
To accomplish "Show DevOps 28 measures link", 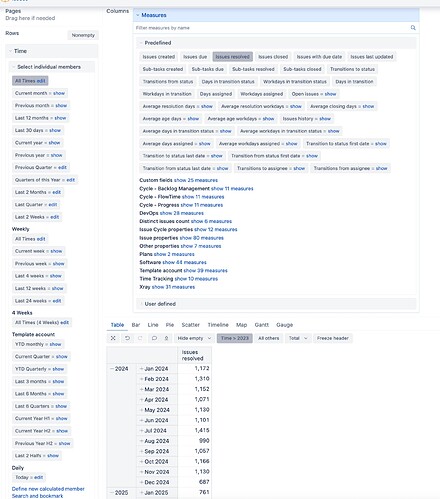I will coord(182,213).
